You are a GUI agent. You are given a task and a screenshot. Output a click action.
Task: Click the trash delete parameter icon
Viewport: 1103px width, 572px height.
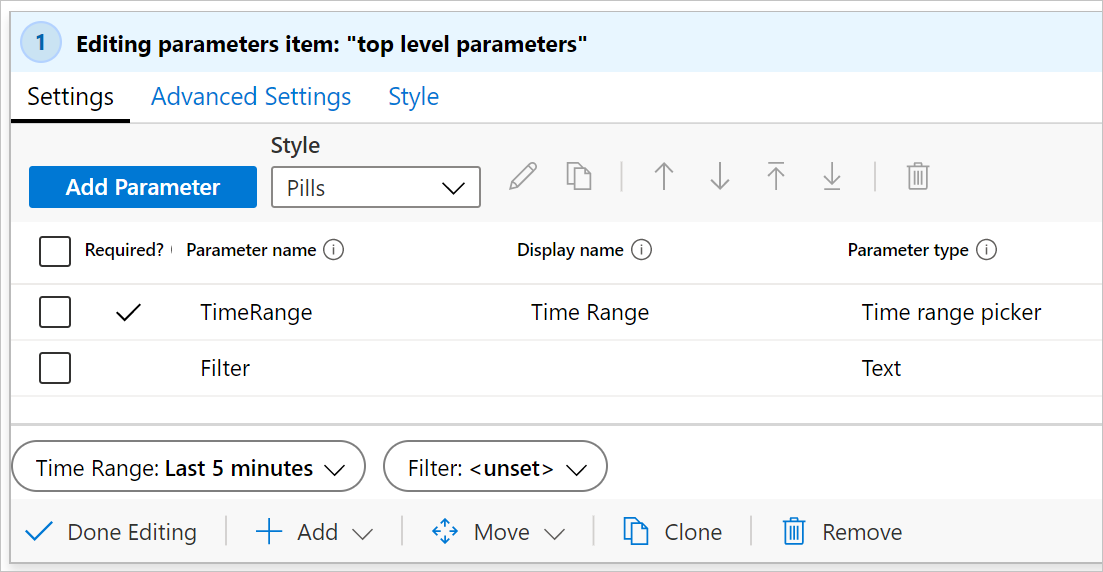[918, 177]
